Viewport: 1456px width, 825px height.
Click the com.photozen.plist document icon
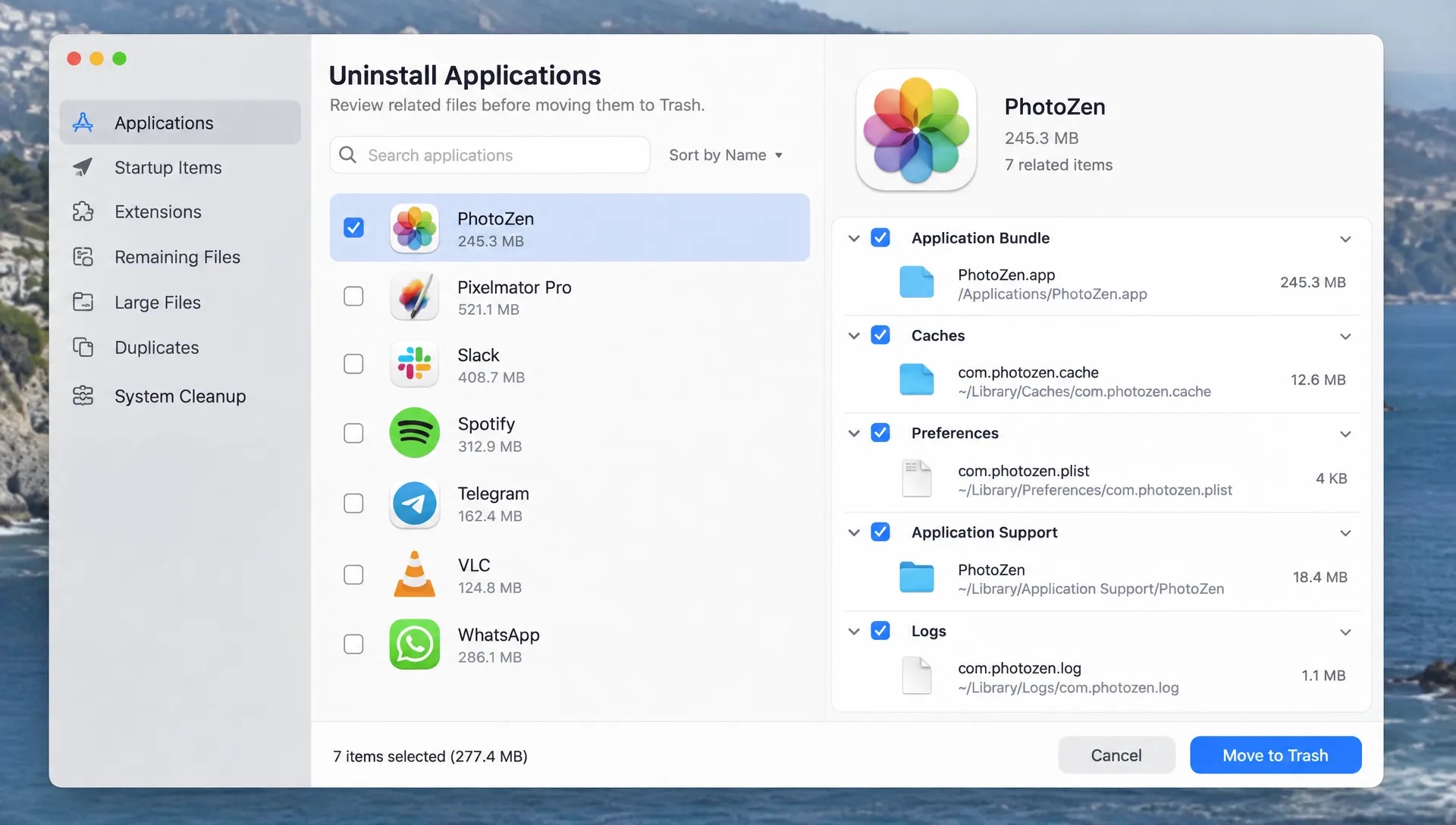916,478
